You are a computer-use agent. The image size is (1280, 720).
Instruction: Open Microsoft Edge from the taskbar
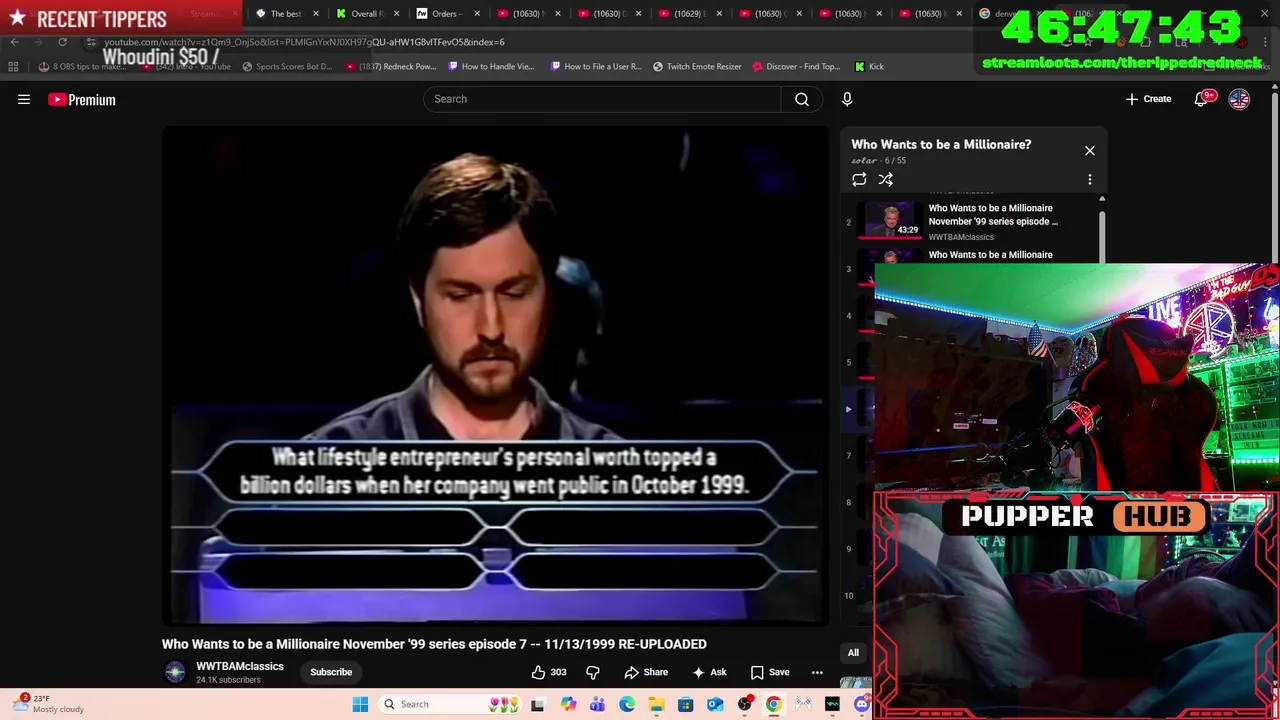tap(627, 704)
